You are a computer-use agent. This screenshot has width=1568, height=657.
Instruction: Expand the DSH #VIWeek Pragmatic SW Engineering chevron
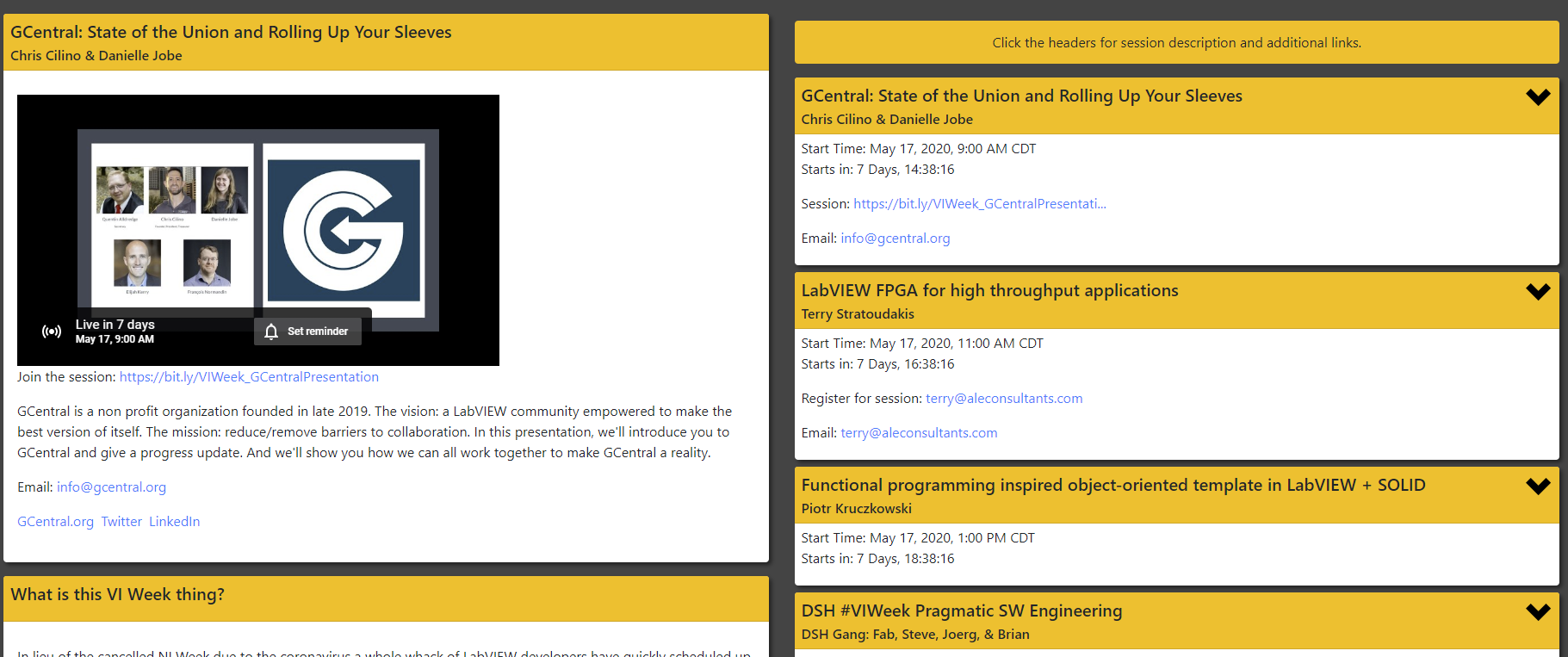tap(1537, 612)
